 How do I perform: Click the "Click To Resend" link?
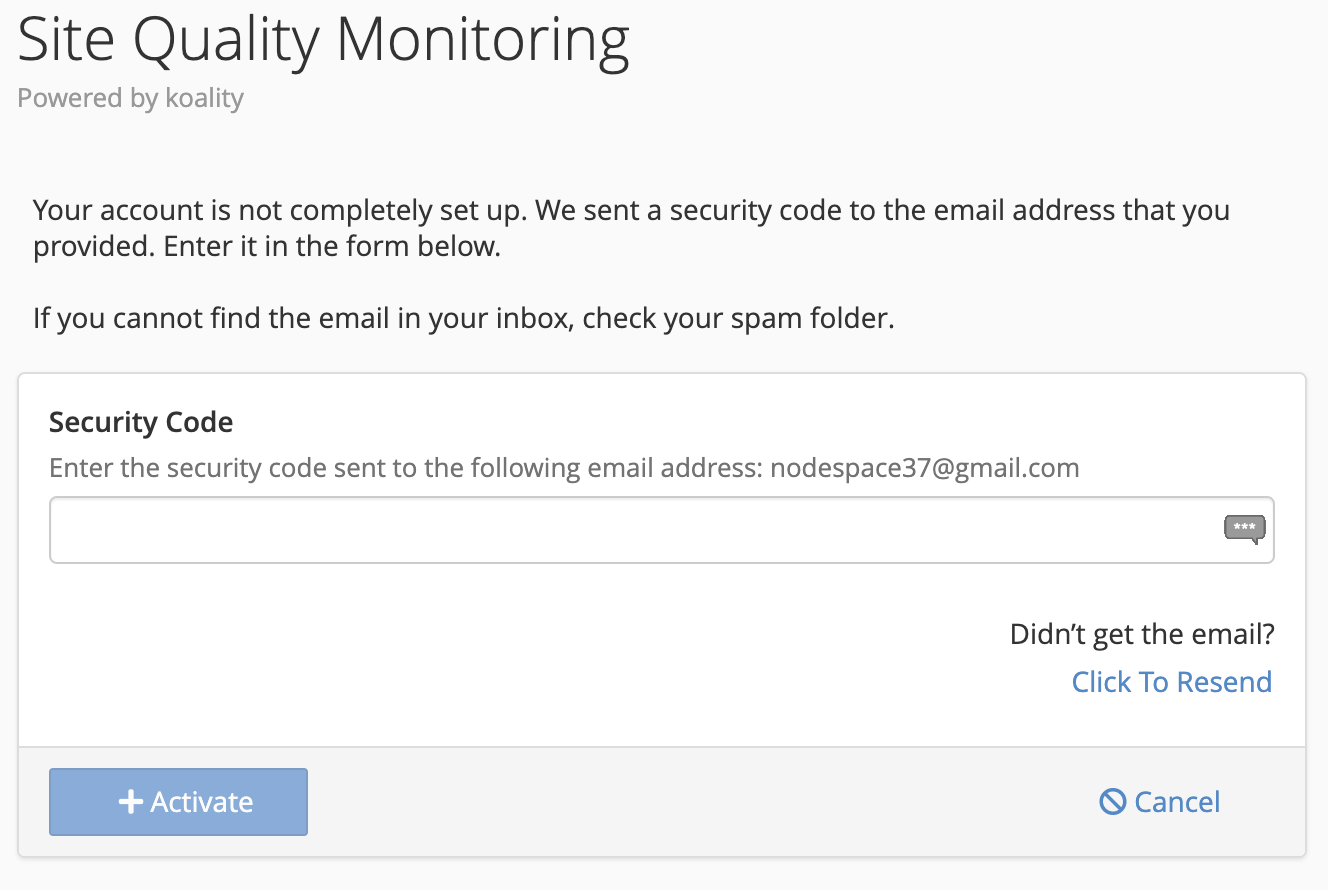coord(1171,682)
